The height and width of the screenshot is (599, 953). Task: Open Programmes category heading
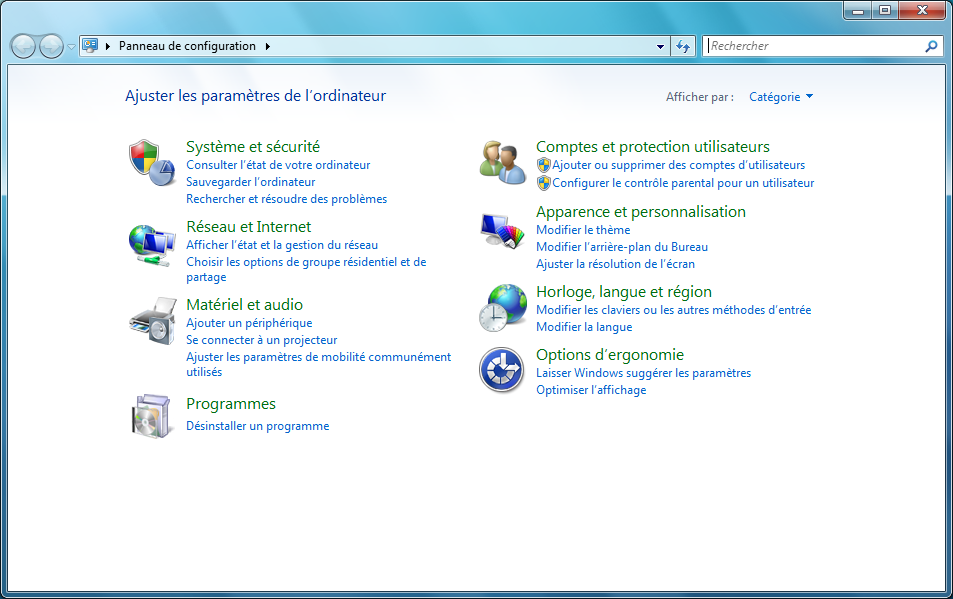[x=231, y=404]
